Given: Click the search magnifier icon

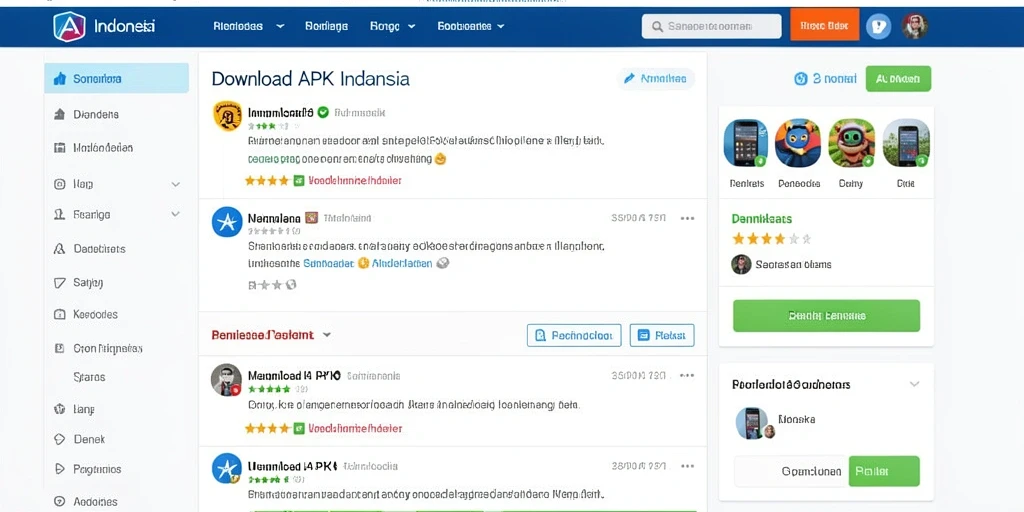Looking at the screenshot, I should click(657, 27).
